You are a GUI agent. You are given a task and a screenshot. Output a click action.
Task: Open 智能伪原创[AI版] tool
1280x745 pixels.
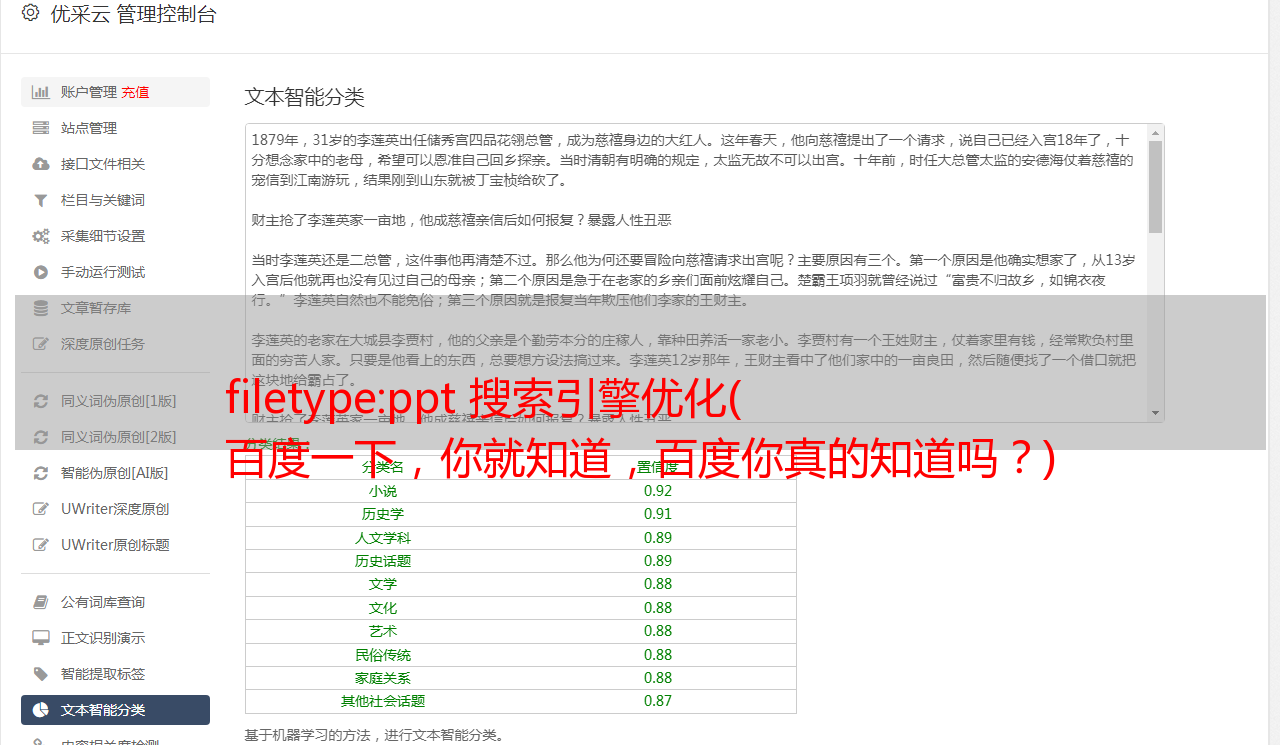coord(115,473)
